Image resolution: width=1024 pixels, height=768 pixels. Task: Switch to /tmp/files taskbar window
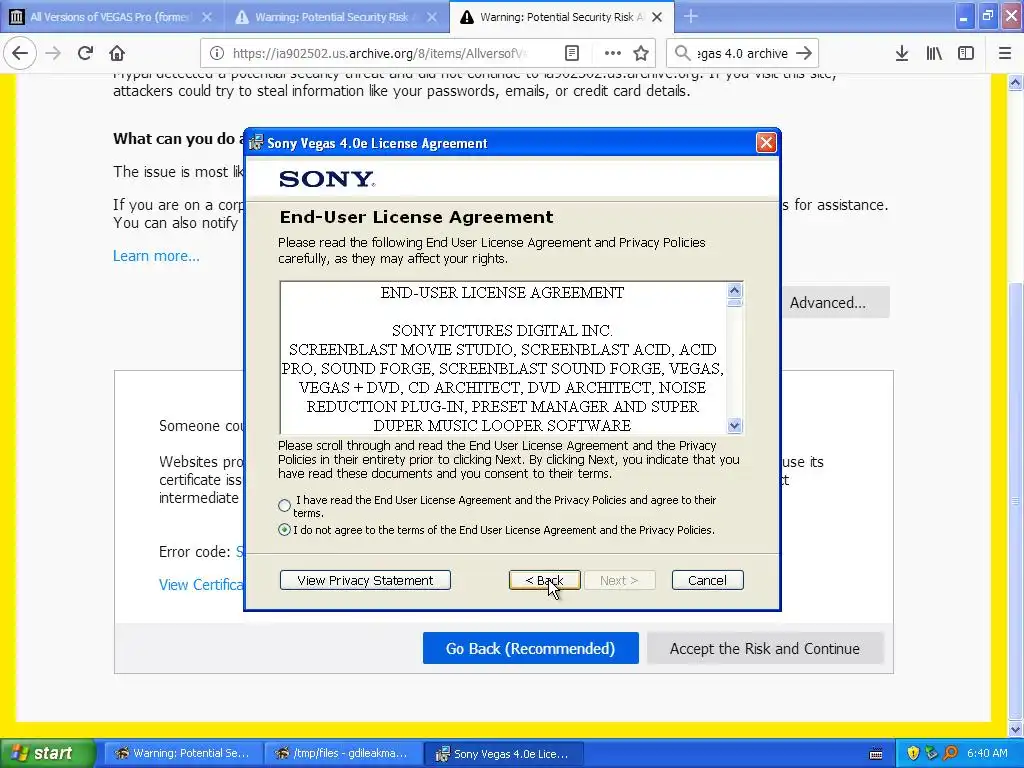pyautogui.click(x=342, y=753)
